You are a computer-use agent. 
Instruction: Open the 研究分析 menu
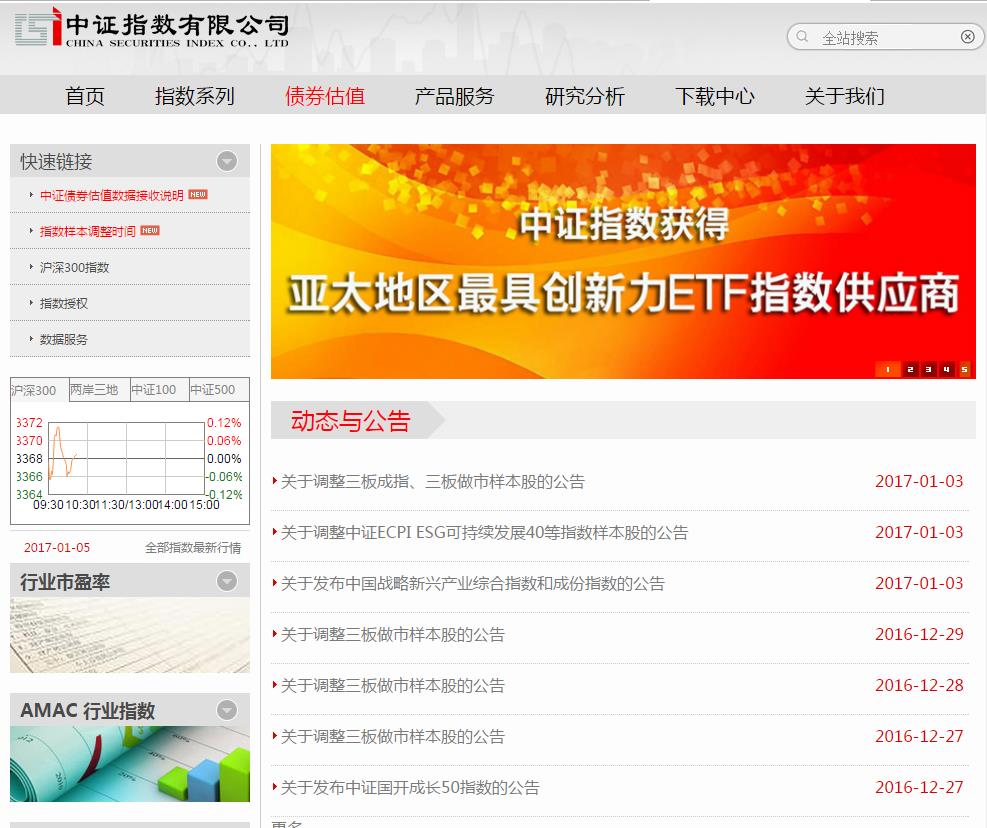pos(585,96)
